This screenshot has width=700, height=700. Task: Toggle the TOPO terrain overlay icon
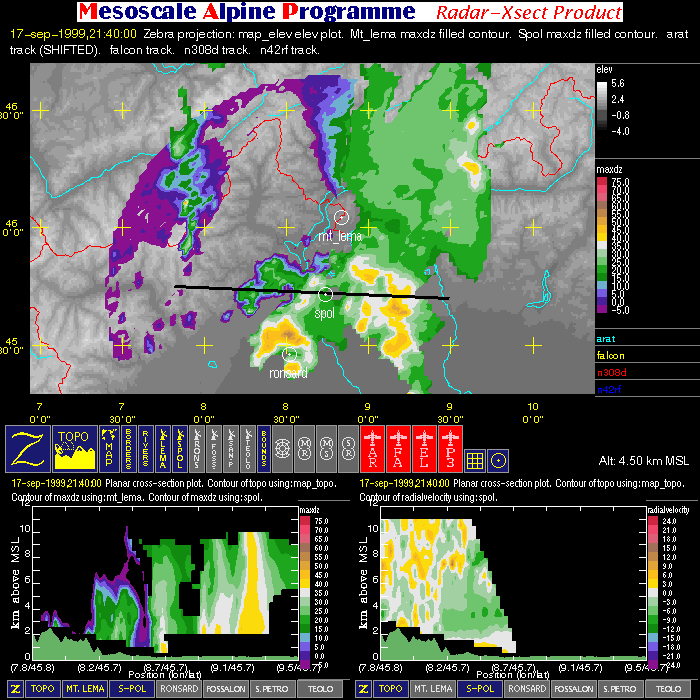(x=75, y=449)
